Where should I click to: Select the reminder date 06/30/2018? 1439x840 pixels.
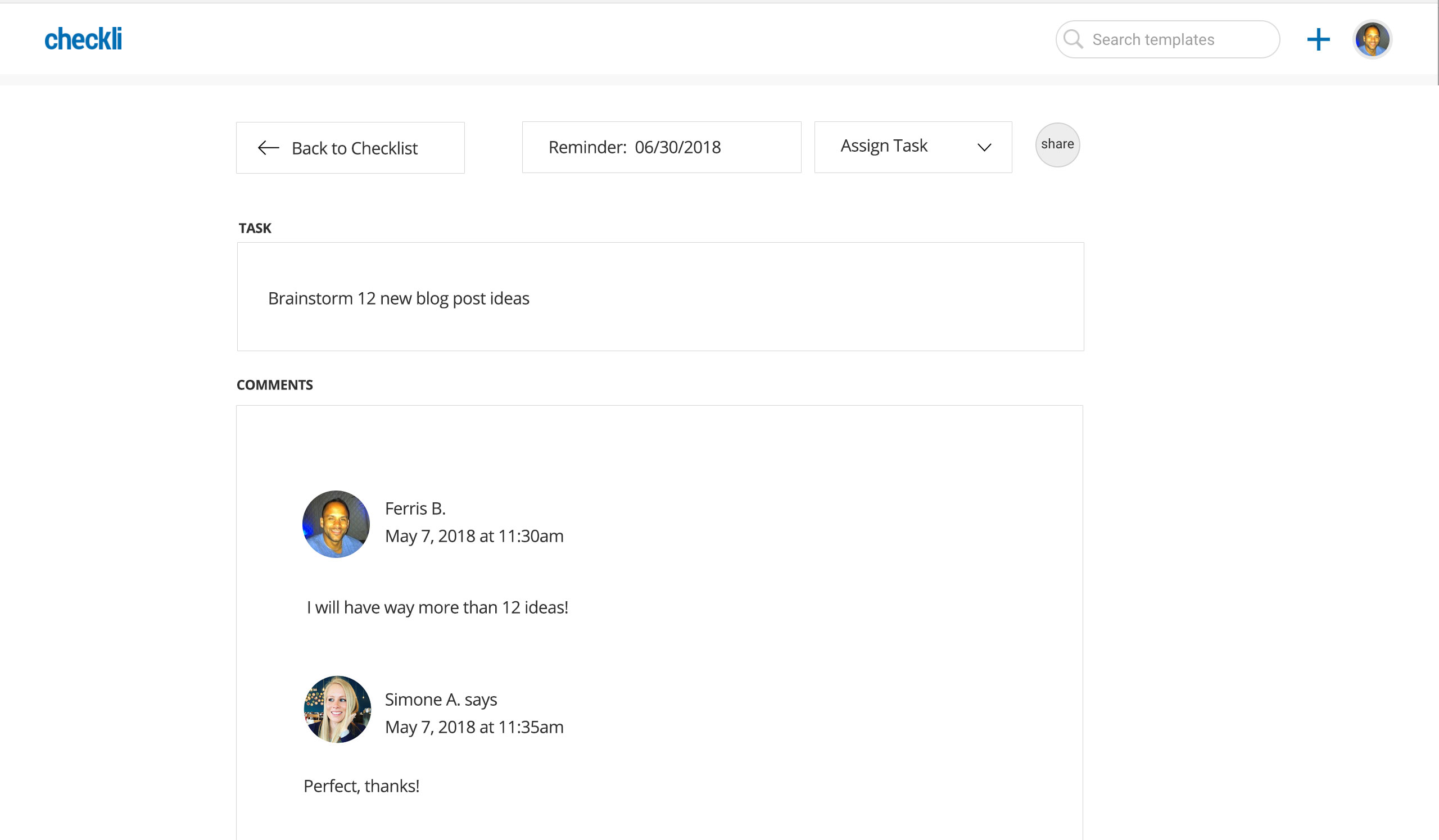[x=678, y=147]
